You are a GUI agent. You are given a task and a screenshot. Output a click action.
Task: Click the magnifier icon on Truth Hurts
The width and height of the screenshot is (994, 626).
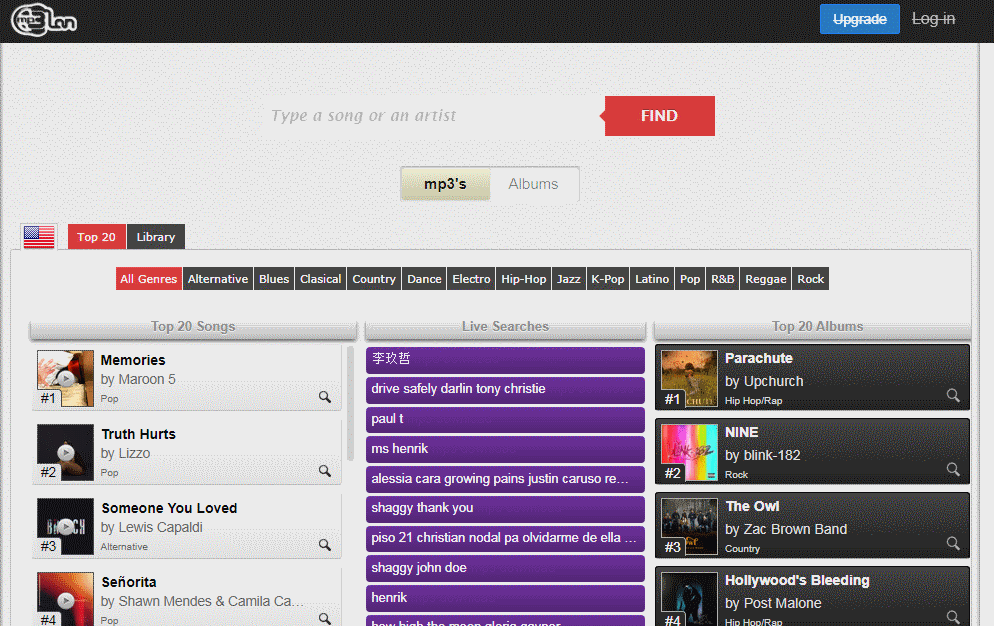[x=325, y=471]
